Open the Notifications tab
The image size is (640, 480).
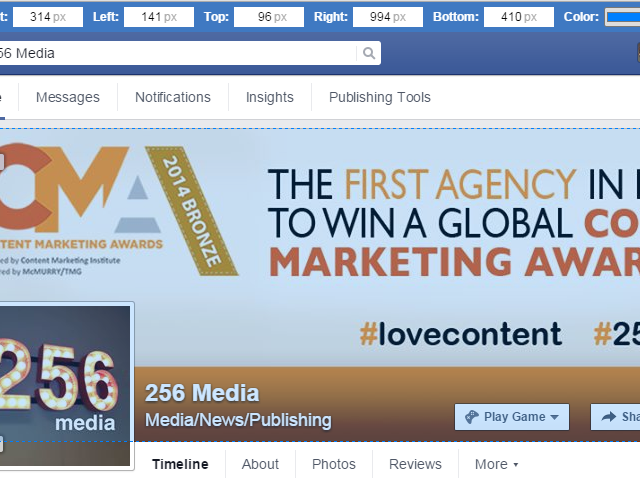(173, 97)
